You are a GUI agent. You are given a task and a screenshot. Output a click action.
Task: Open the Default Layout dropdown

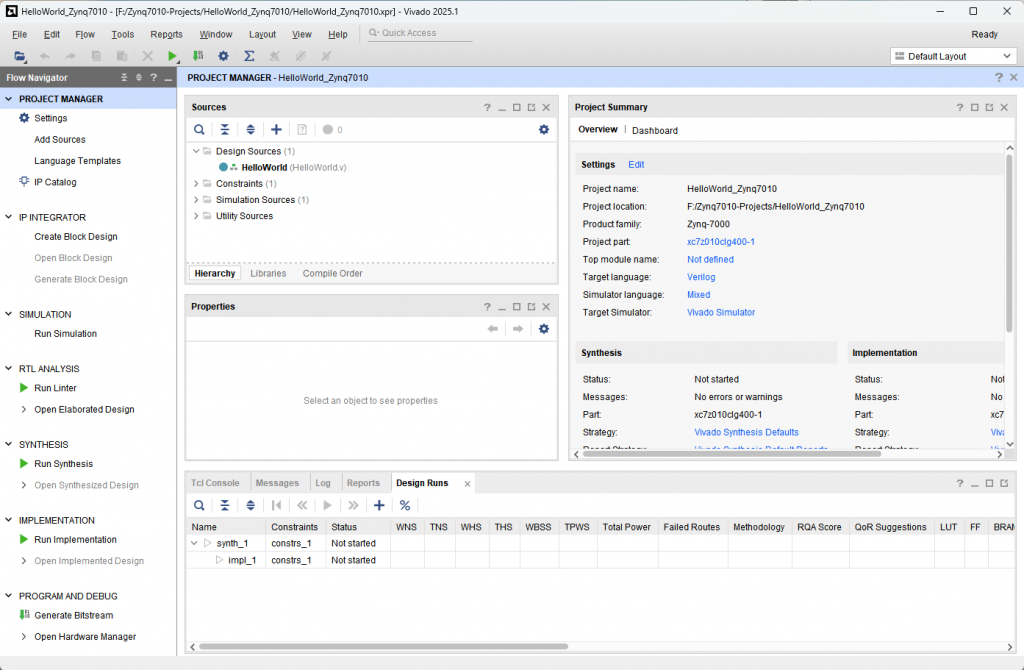(x=953, y=56)
